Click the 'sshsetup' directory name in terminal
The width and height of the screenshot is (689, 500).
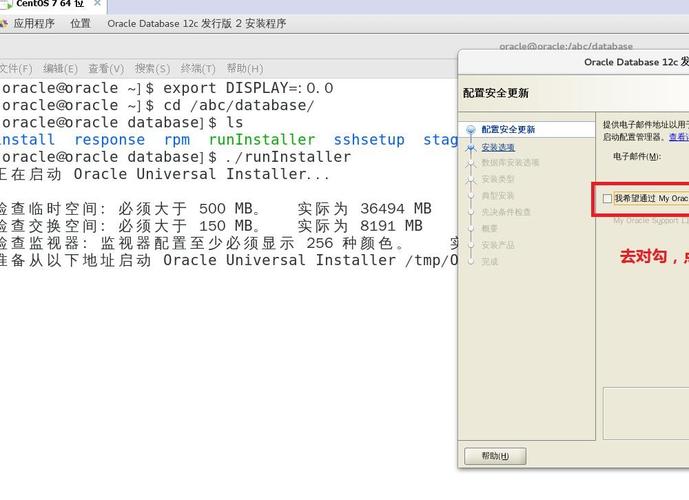369,140
